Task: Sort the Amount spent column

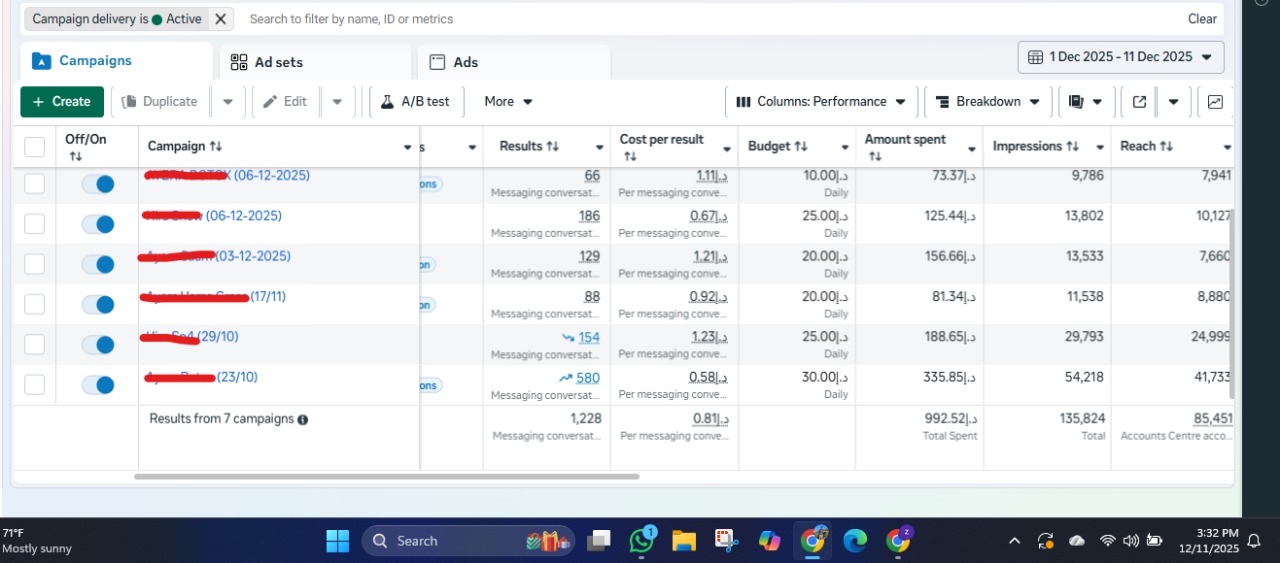Action: point(875,157)
